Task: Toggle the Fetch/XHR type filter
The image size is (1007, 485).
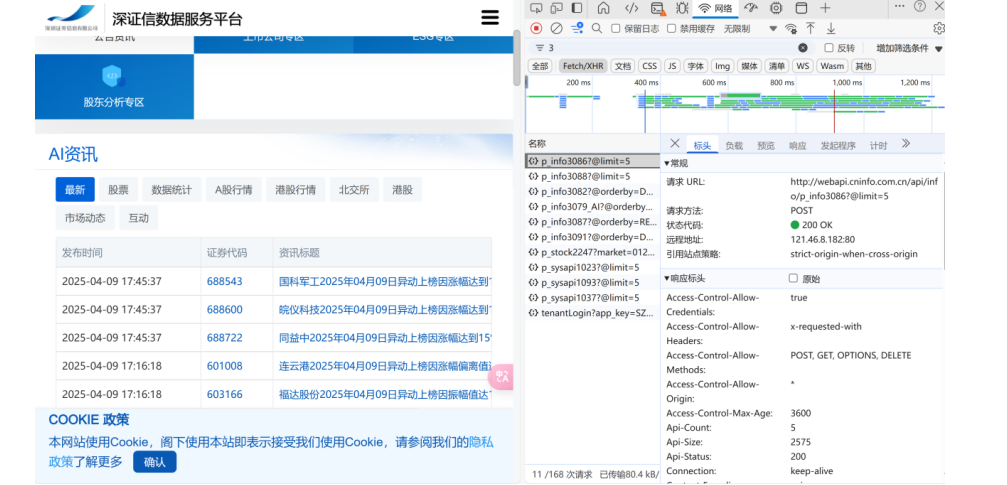Action: coord(582,66)
